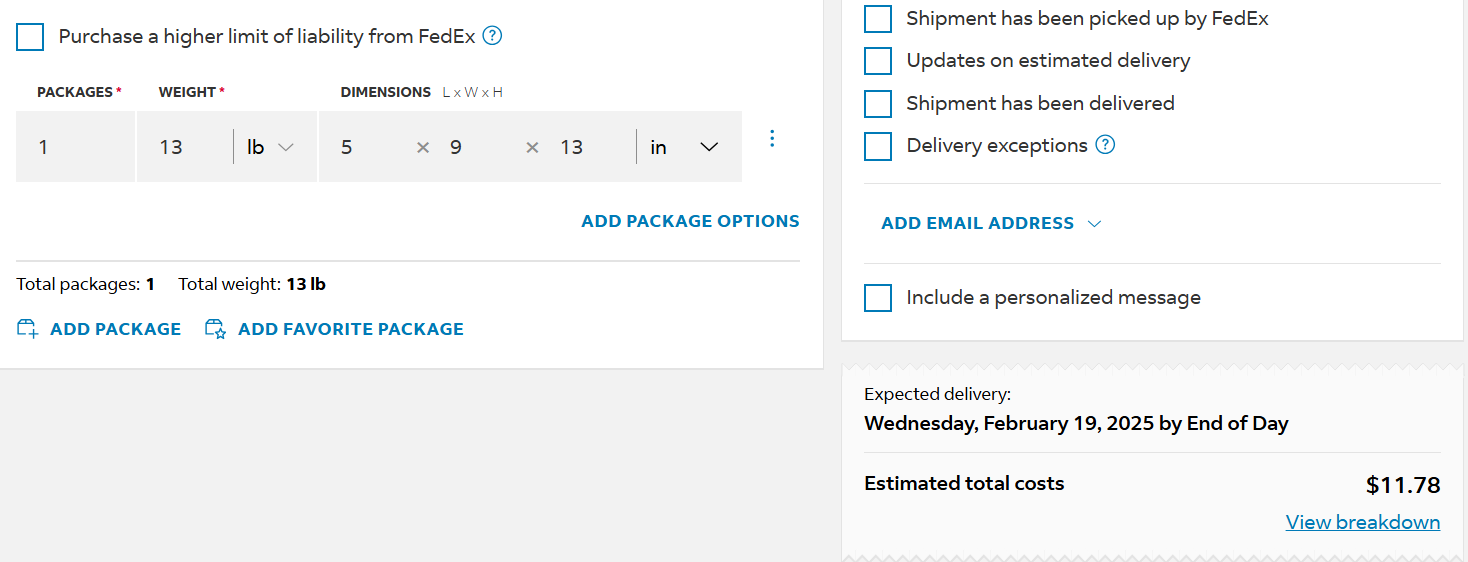Screen dimensions: 1468x562
Task: Open the Delivery exceptions help icon
Action: (x=1105, y=145)
